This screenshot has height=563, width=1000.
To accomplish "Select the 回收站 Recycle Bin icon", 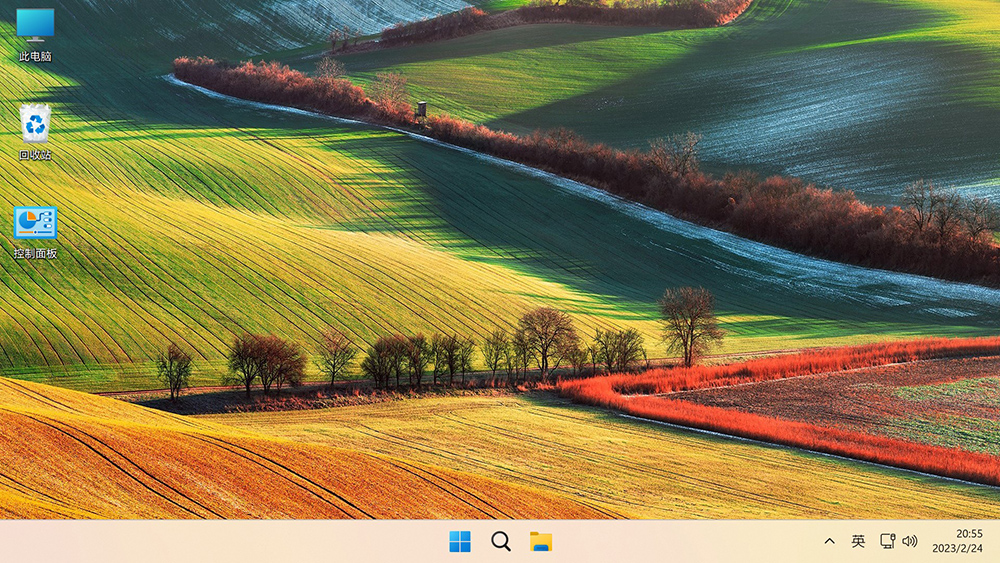I will pos(35,124).
